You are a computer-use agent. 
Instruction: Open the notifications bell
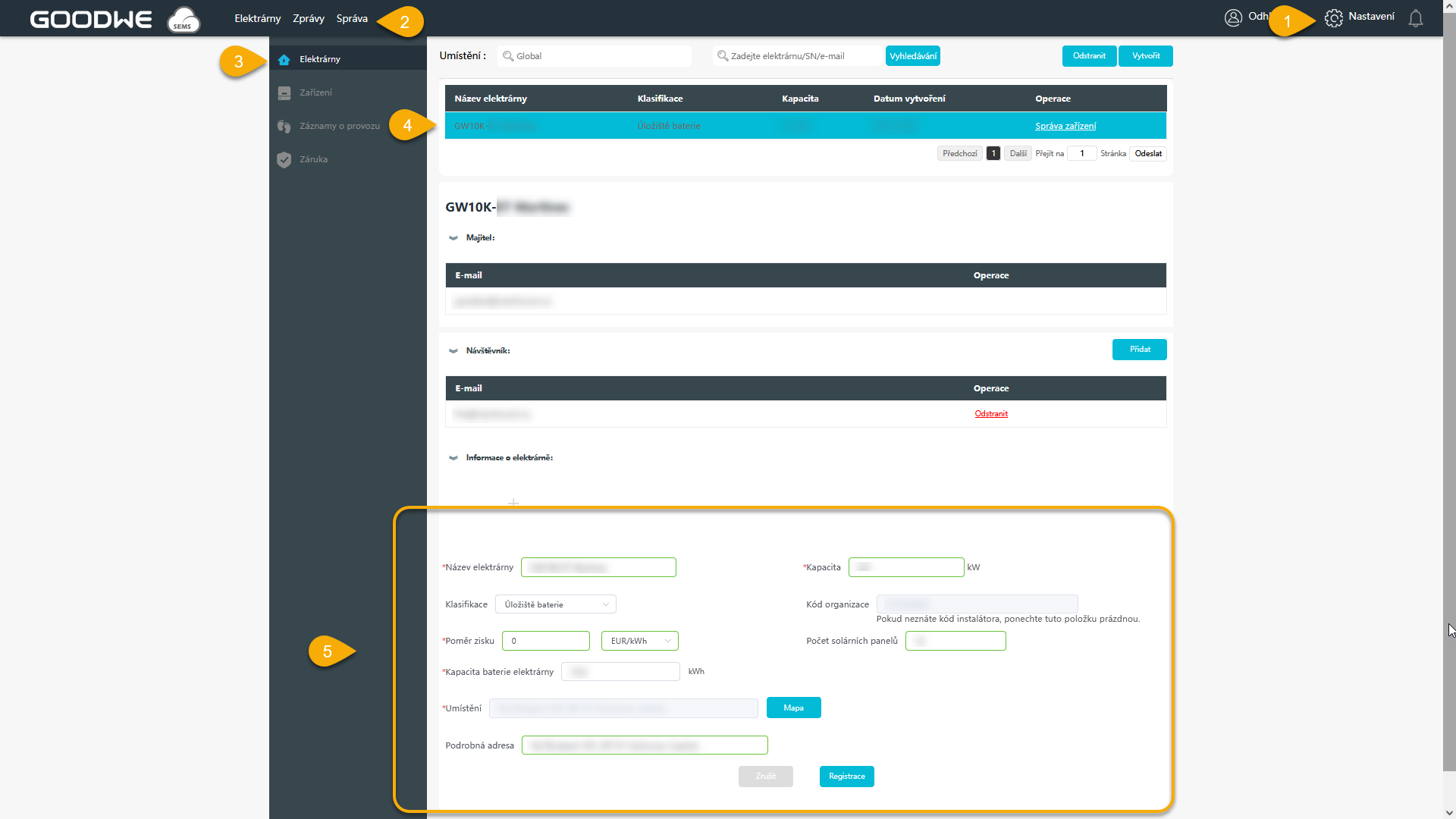coord(1416,18)
